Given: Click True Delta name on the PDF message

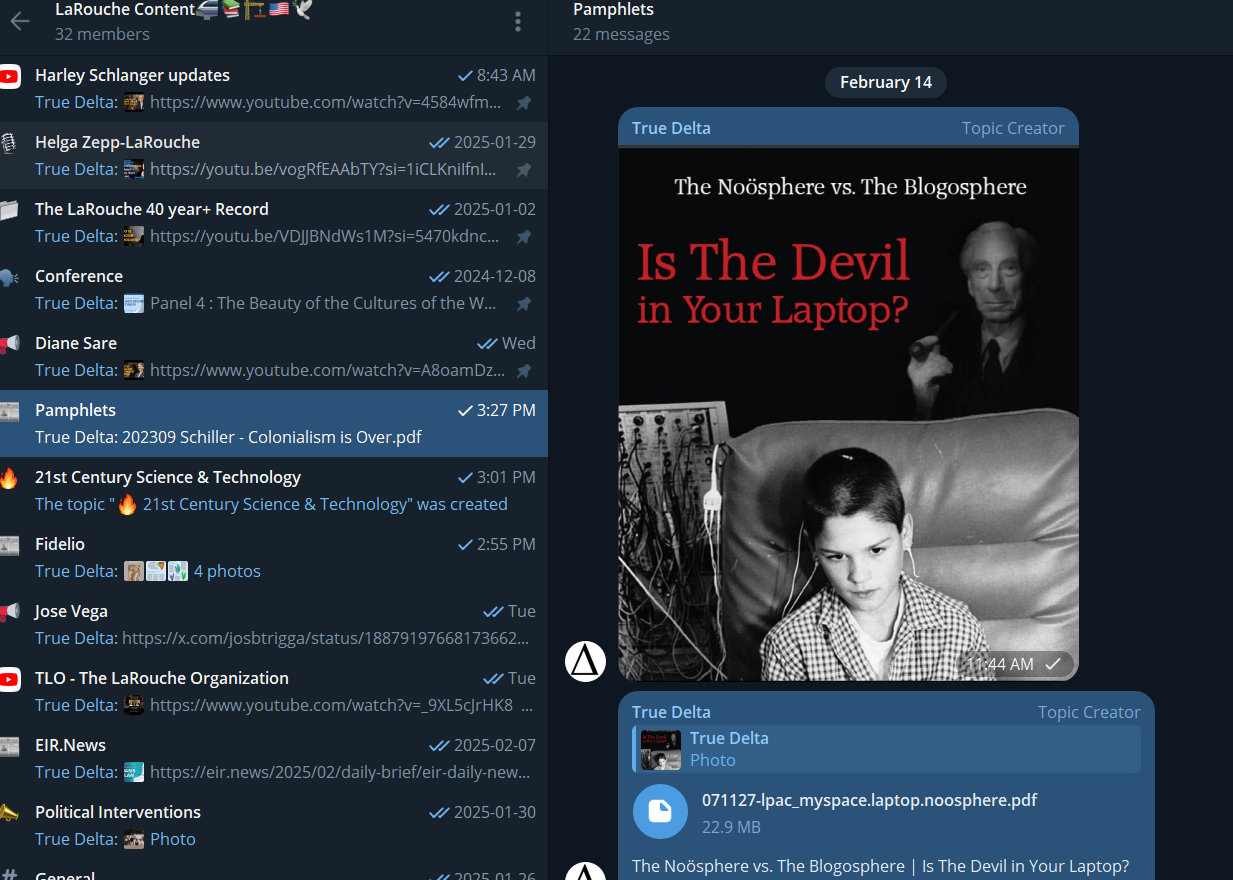Looking at the screenshot, I should [x=671, y=712].
